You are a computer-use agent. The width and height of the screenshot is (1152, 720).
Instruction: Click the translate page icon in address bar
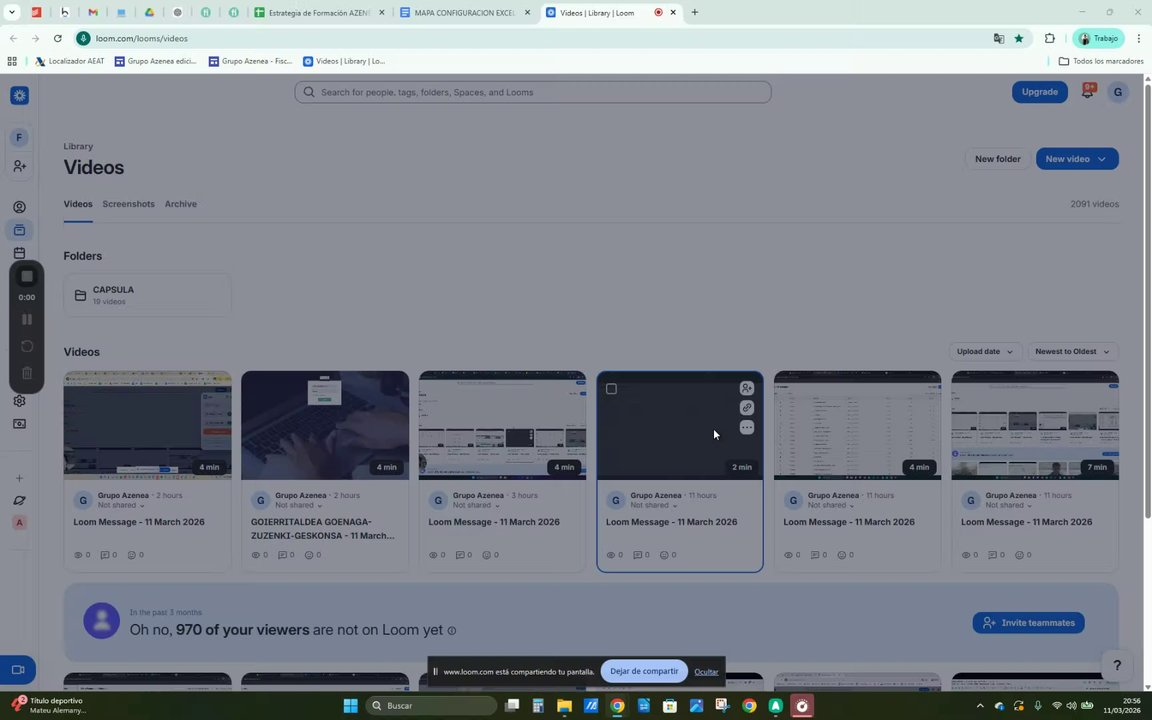[998, 38]
